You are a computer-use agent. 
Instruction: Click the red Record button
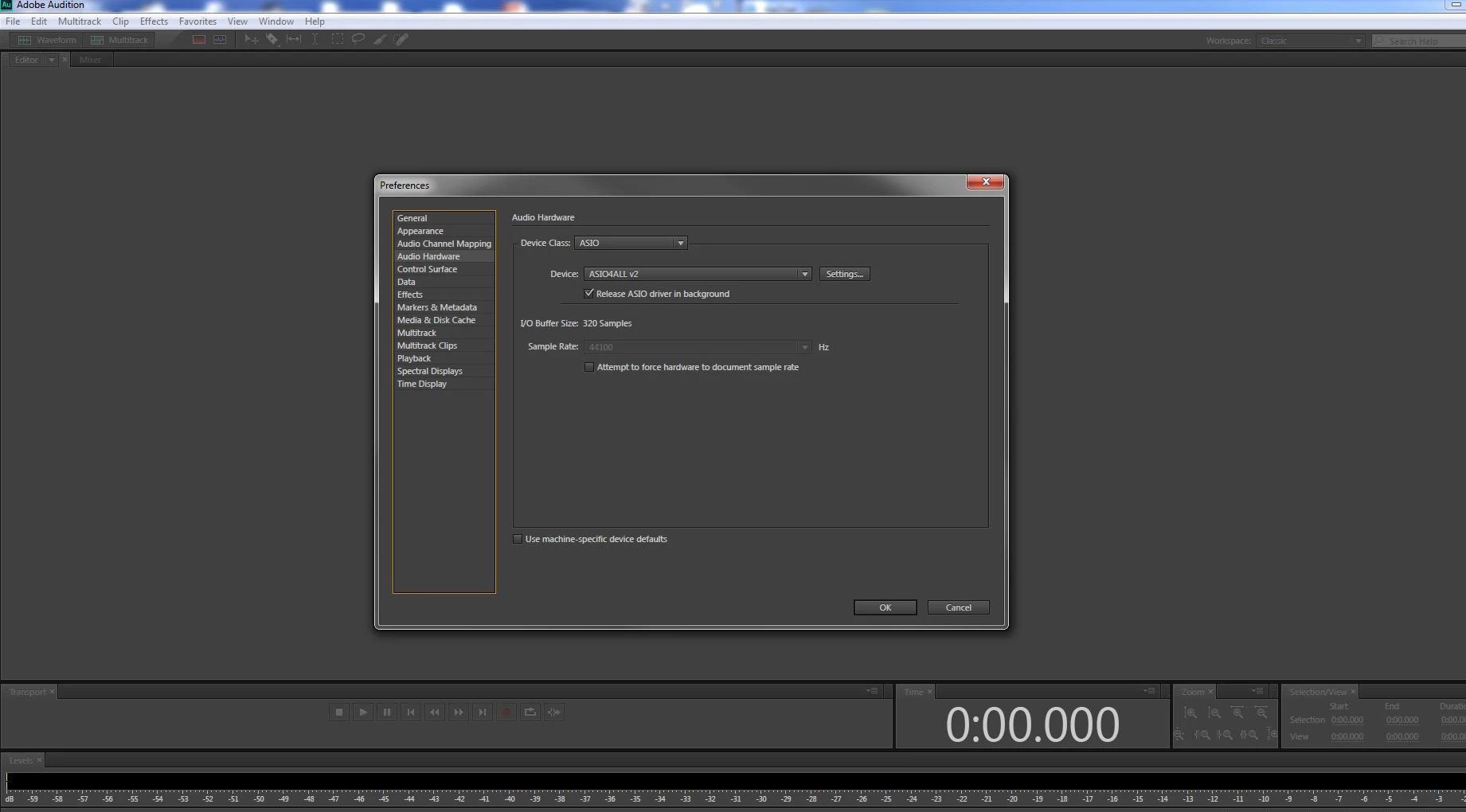point(506,712)
